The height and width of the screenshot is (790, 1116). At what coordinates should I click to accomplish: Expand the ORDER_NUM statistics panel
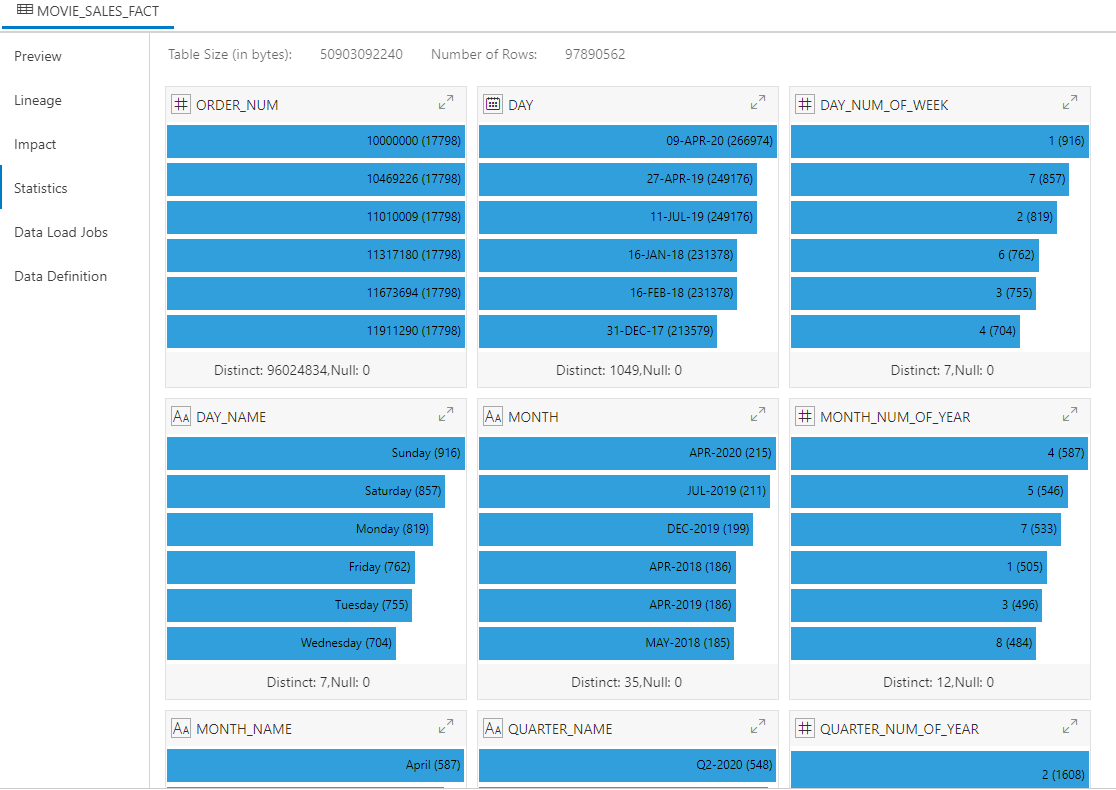pyautogui.click(x=446, y=102)
